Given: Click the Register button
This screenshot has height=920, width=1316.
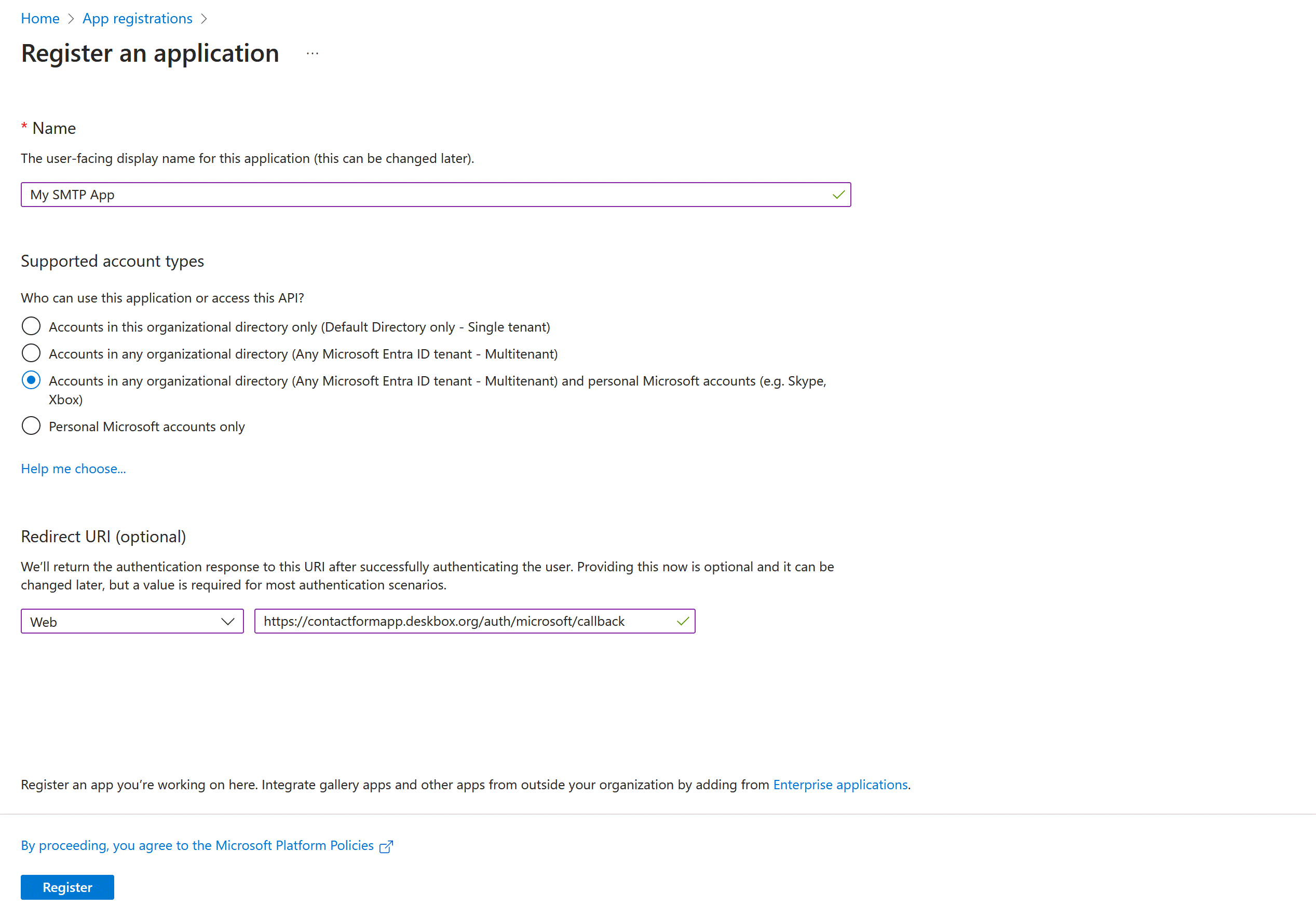Looking at the screenshot, I should (x=67, y=887).
